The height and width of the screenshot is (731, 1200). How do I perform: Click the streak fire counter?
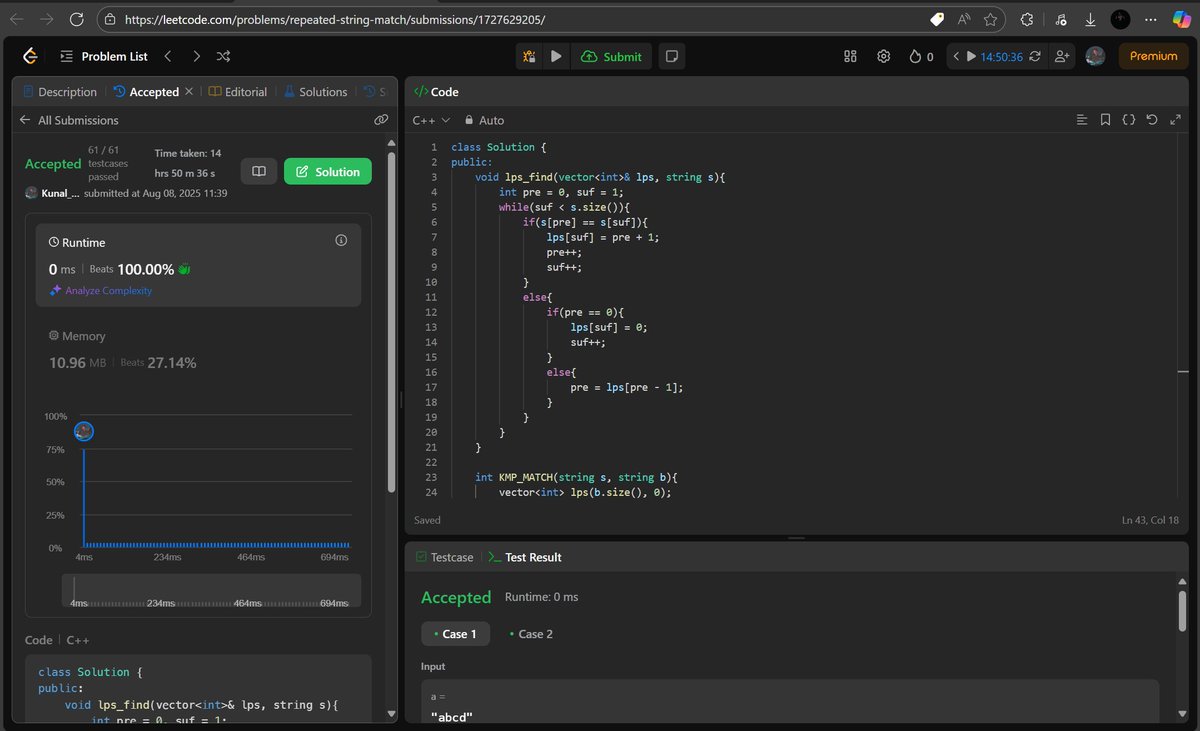[x=921, y=56]
